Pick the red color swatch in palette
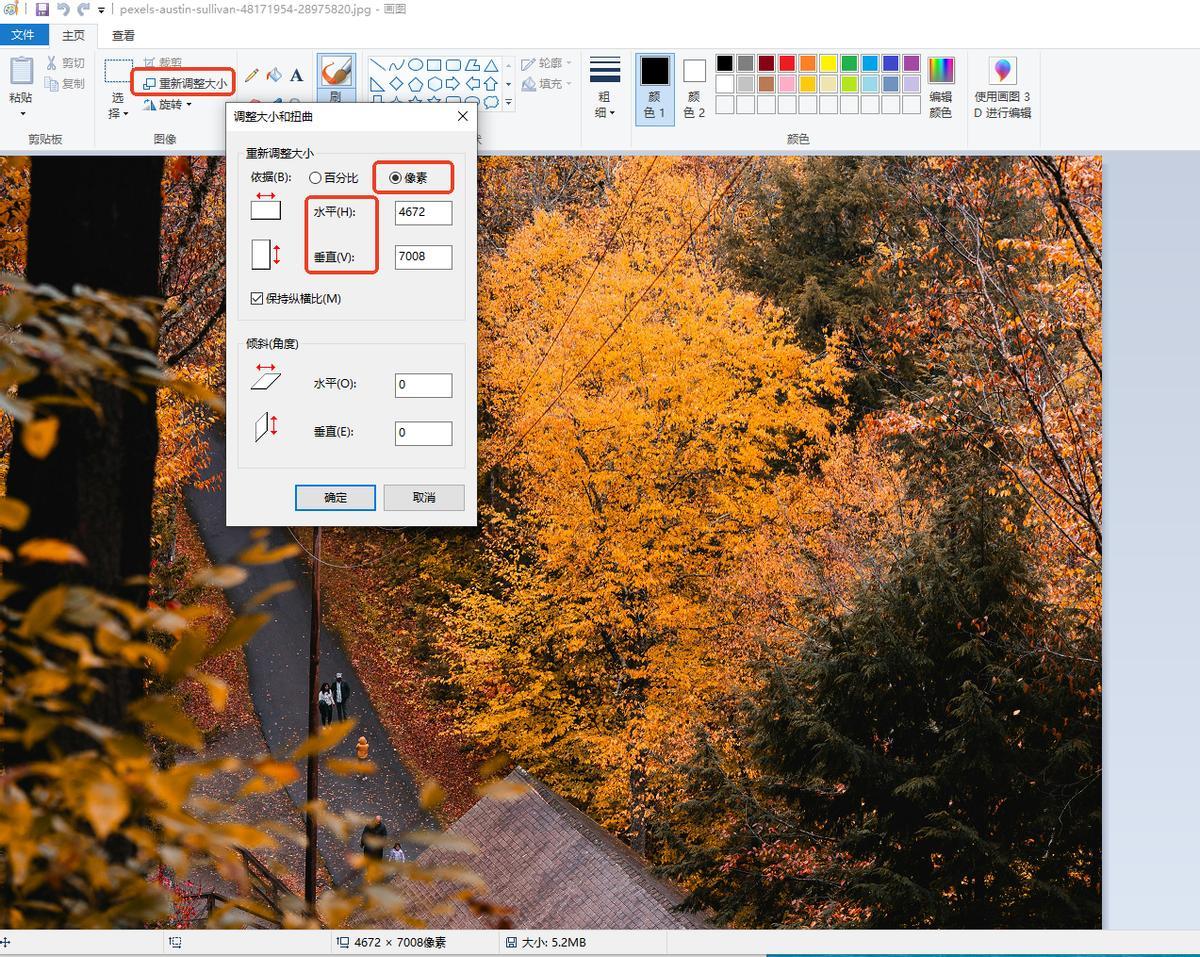The width and height of the screenshot is (1200, 957). [787, 63]
